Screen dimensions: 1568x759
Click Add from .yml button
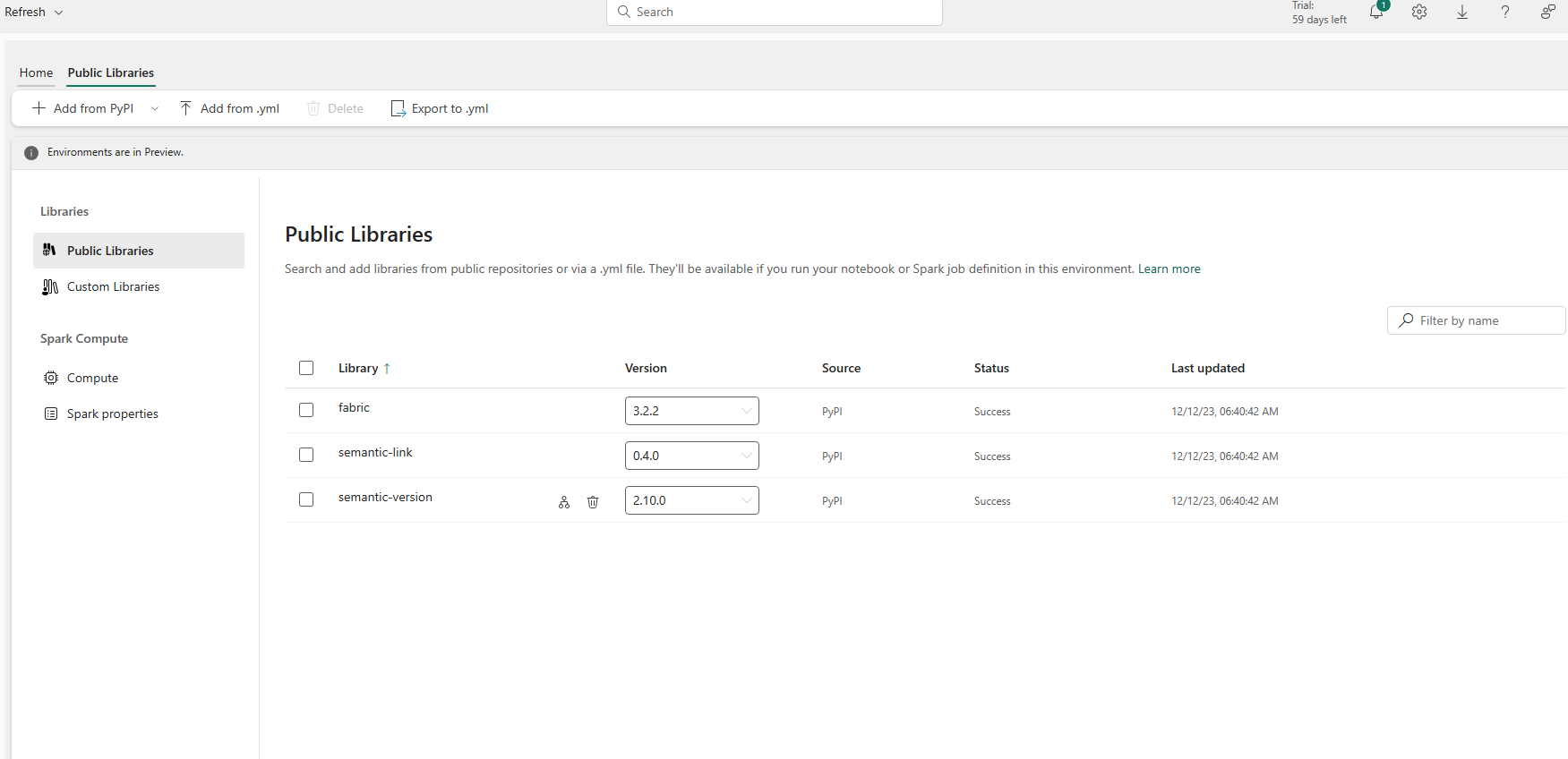pos(230,108)
